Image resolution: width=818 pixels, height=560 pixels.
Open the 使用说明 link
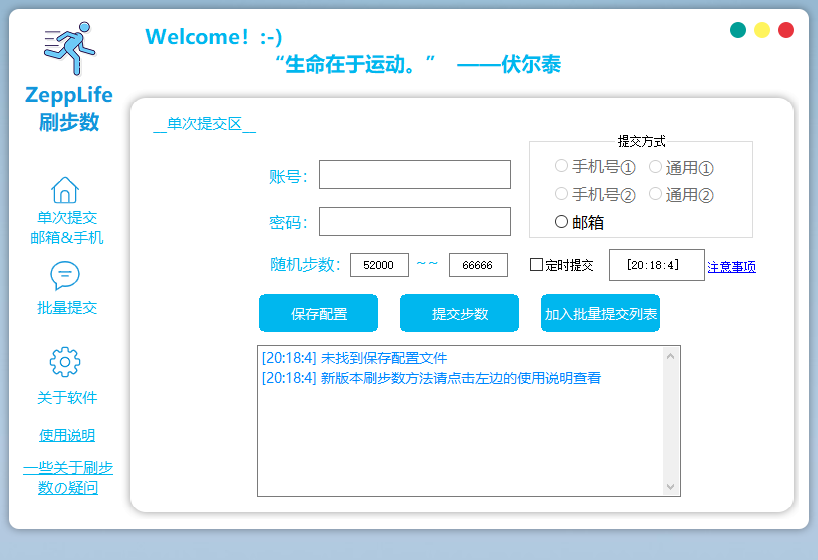67,435
